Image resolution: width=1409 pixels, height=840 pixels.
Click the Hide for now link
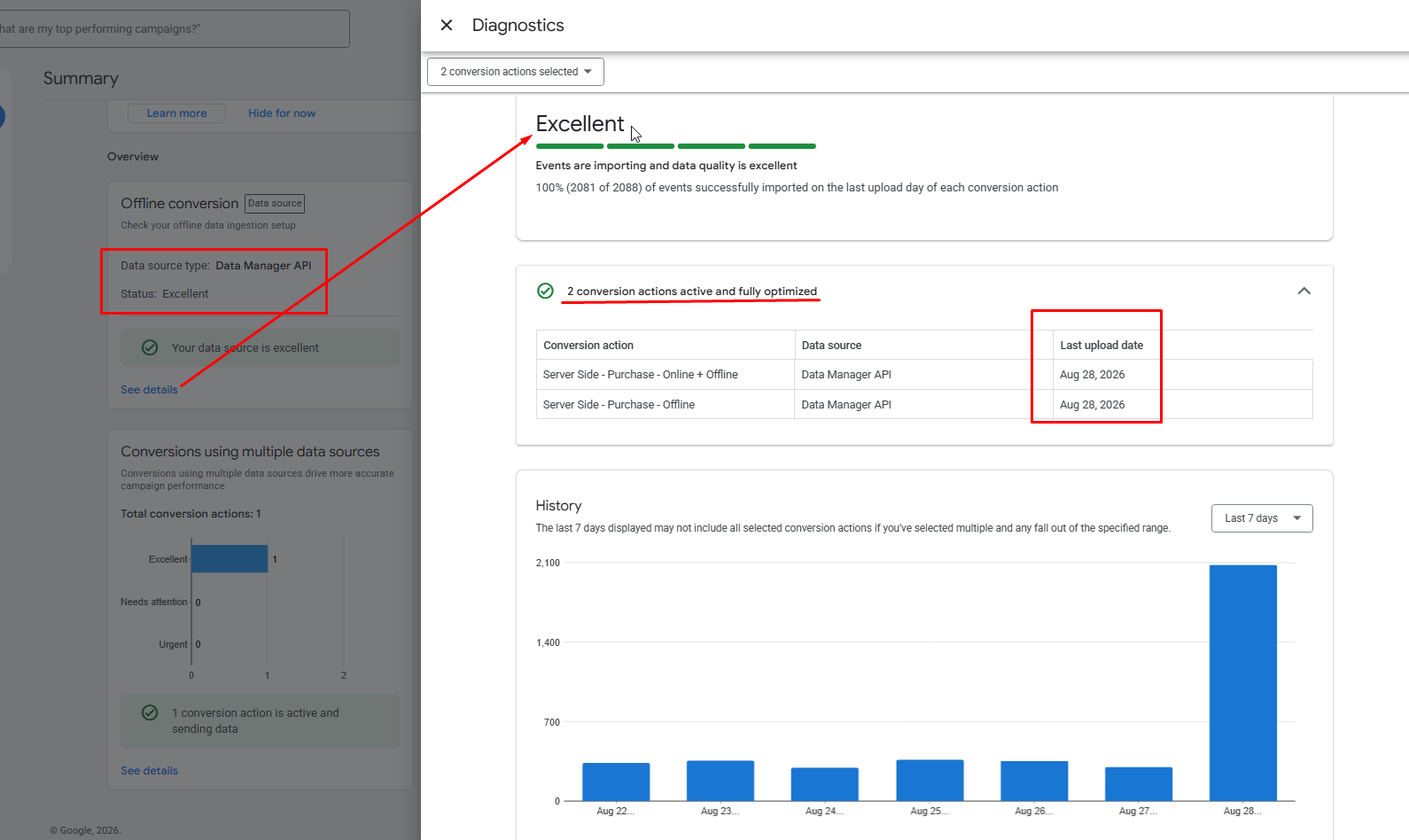click(282, 113)
